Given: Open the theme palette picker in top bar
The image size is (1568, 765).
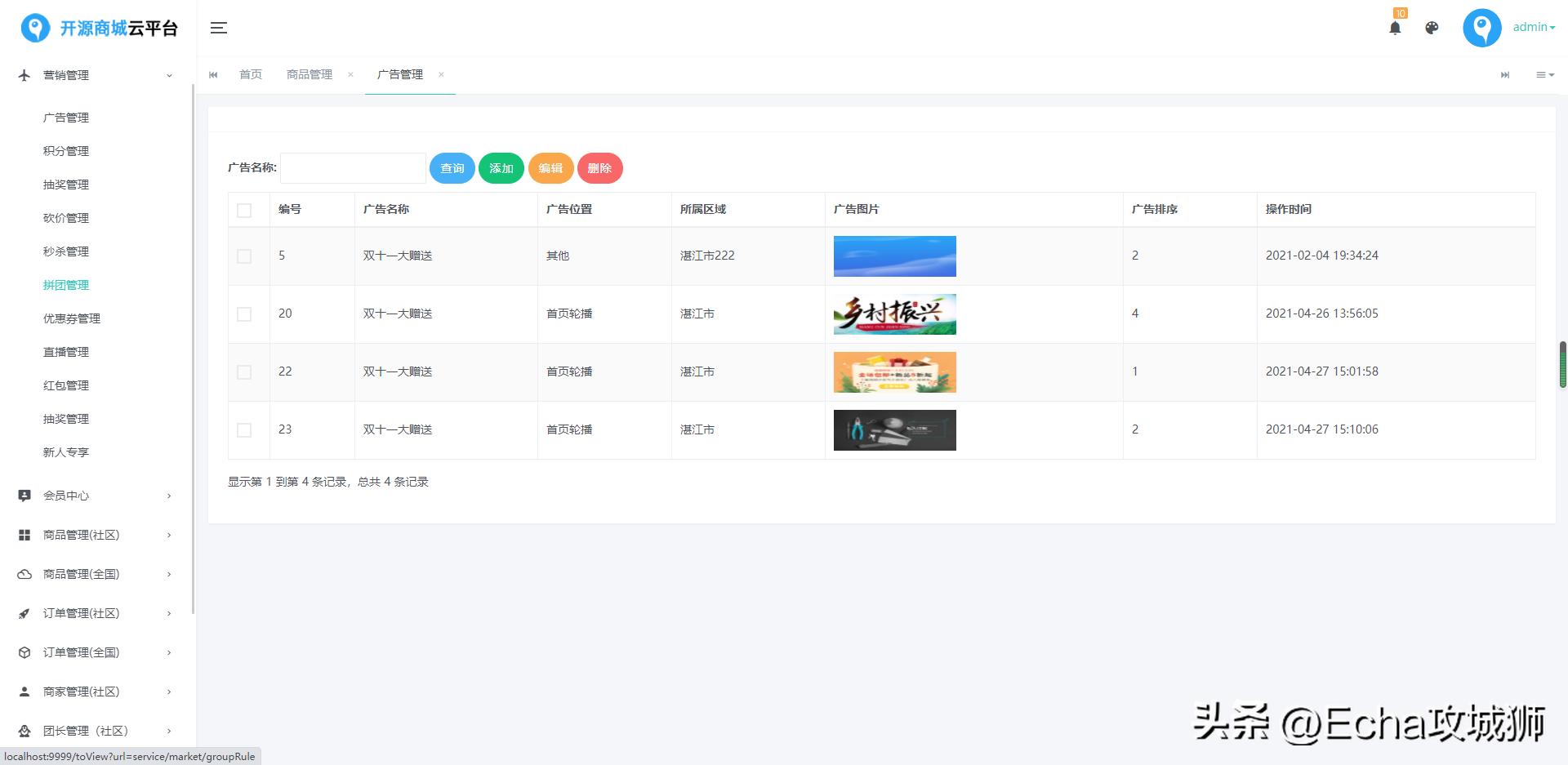Looking at the screenshot, I should [1432, 27].
